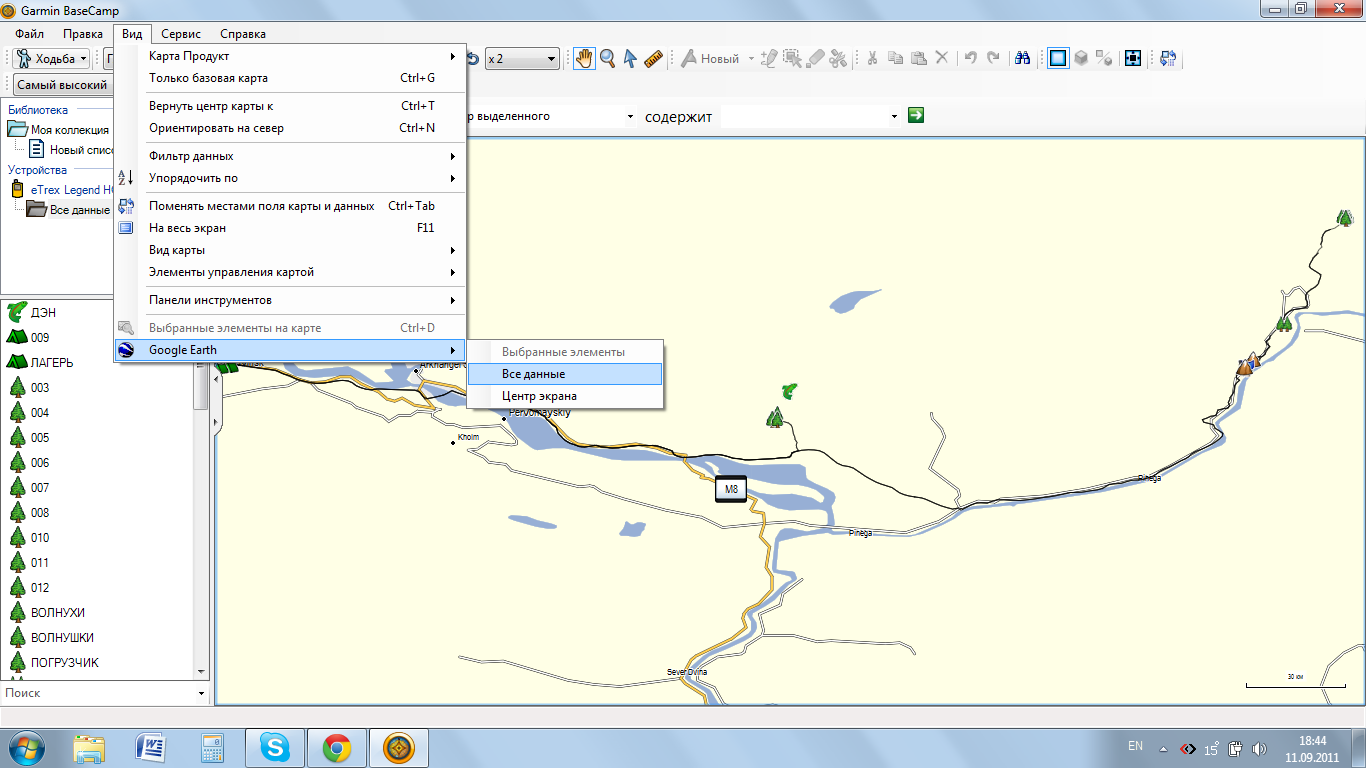Screen dimensions: 1366x768
Task: Open Skype from the taskbar
Action: point(274,748)
